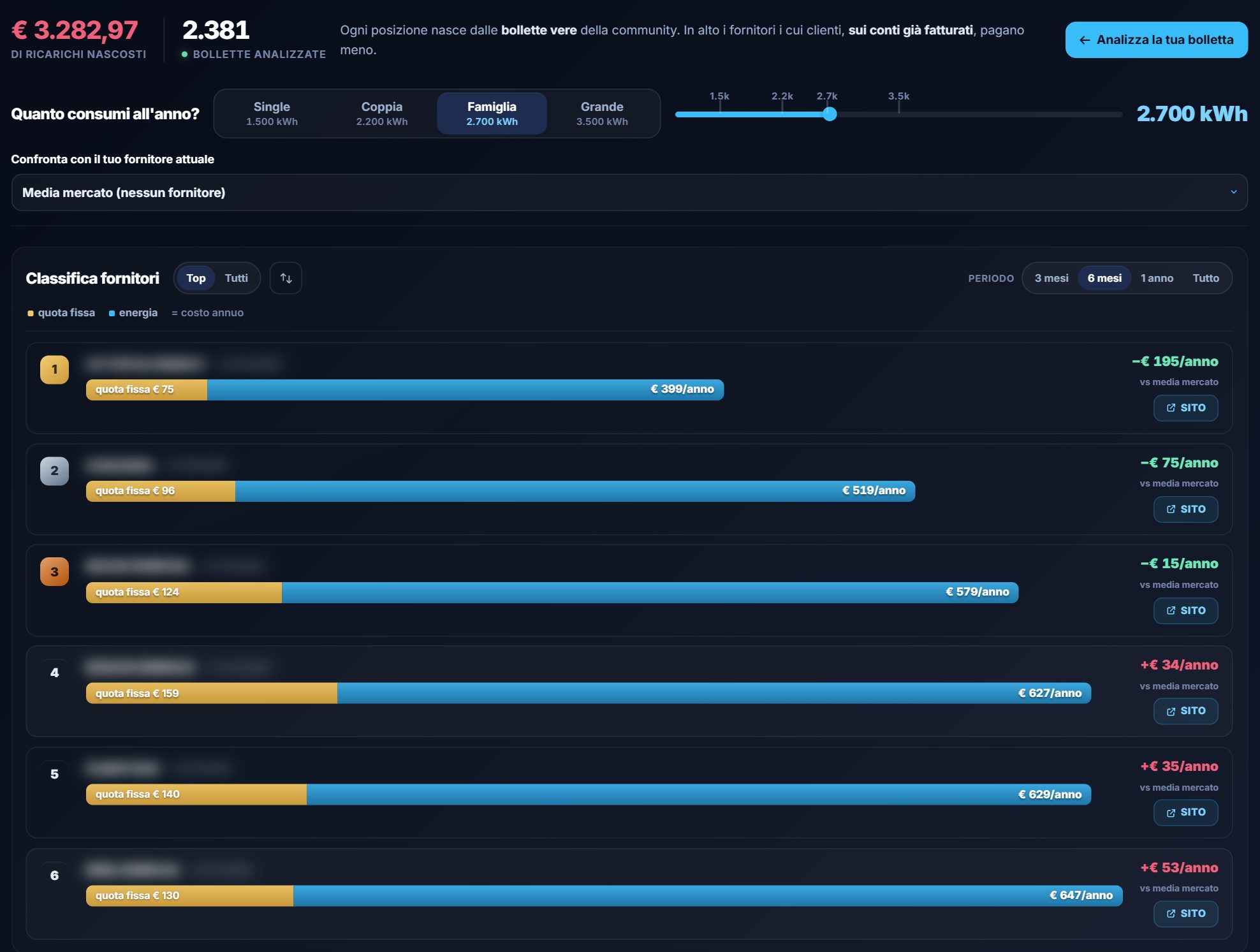This screenshot has height=952, width=1260.
Task: Click the € 647/anno total label
Action: pos(1081,895)
